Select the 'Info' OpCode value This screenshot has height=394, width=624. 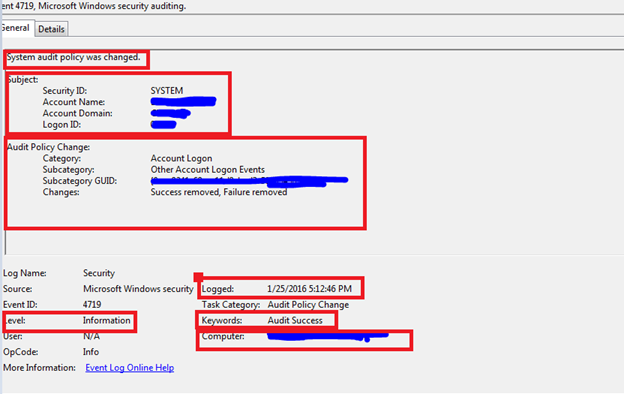pos(91,352)
